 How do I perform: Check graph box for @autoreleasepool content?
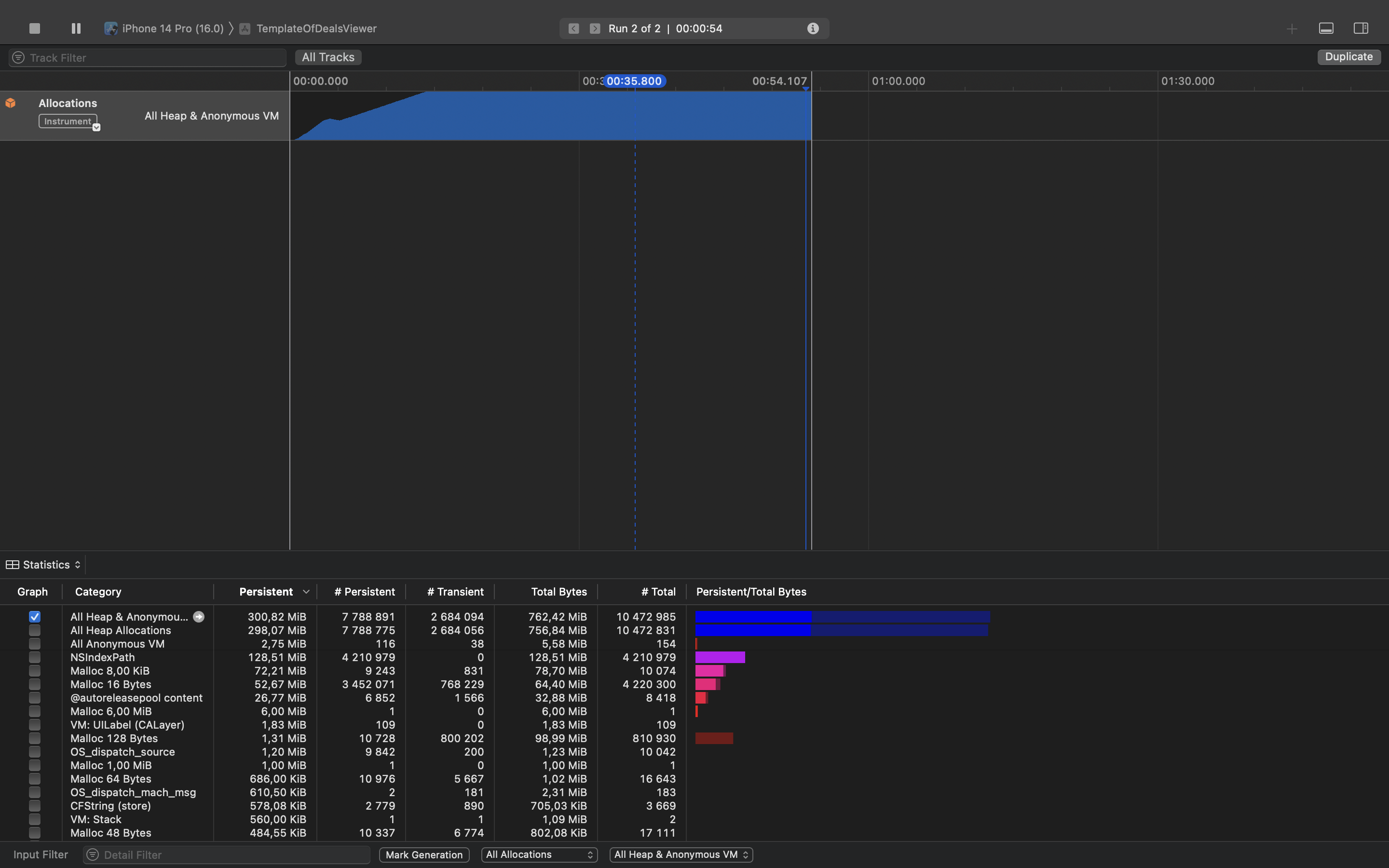[x=34, y=697]
